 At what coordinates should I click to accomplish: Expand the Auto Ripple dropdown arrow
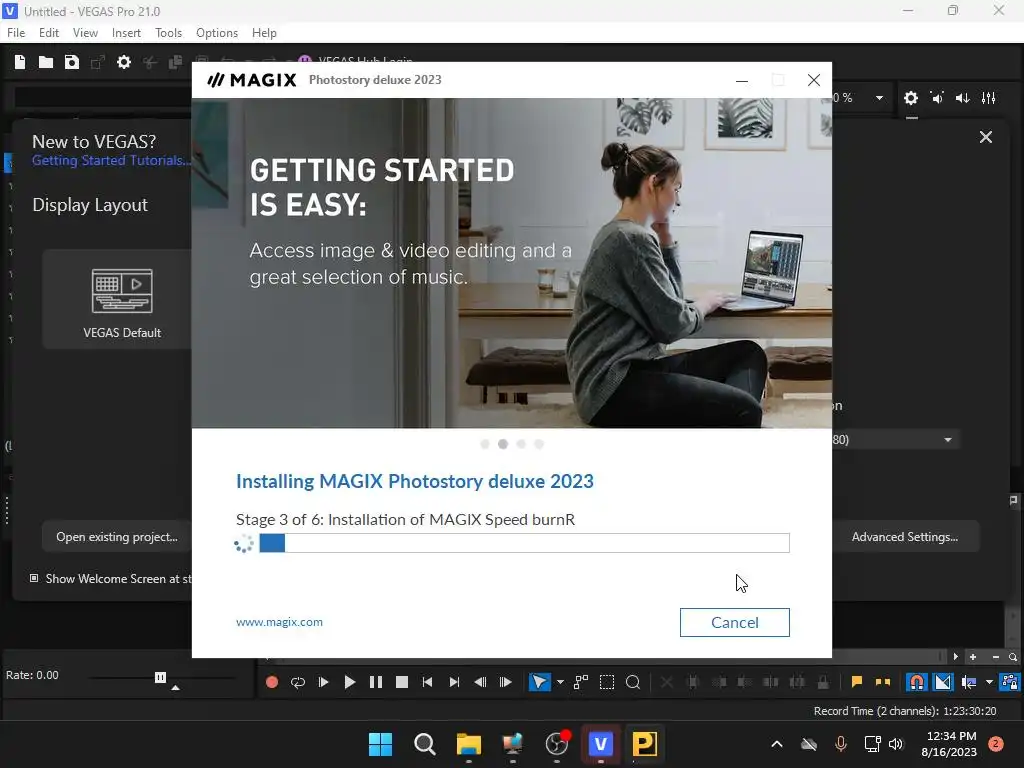[x=989, y=682]
